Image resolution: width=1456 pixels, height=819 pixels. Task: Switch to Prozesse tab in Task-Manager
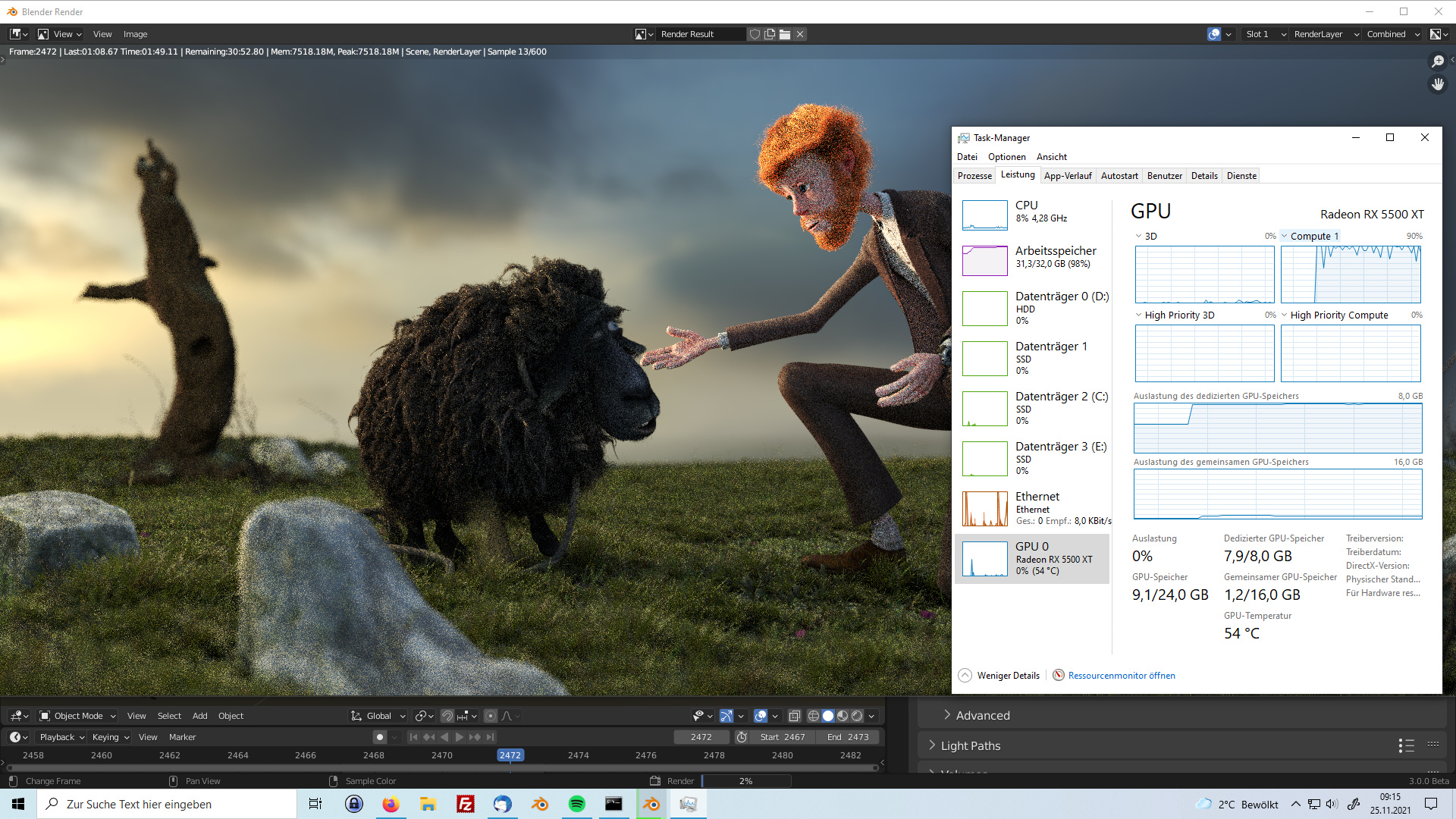click(974, 176)
